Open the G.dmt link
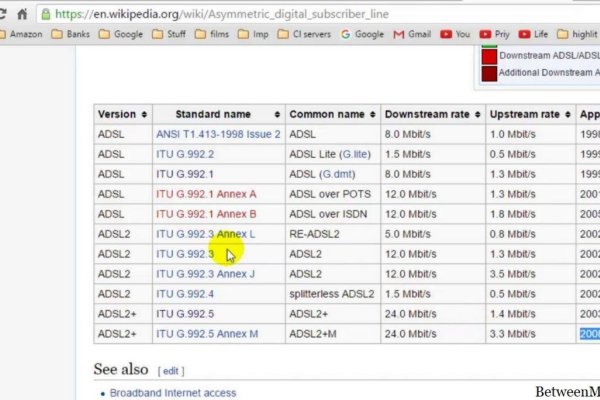Screen dimensions: 600x400 pyautogui.click(x=336, y=174)
